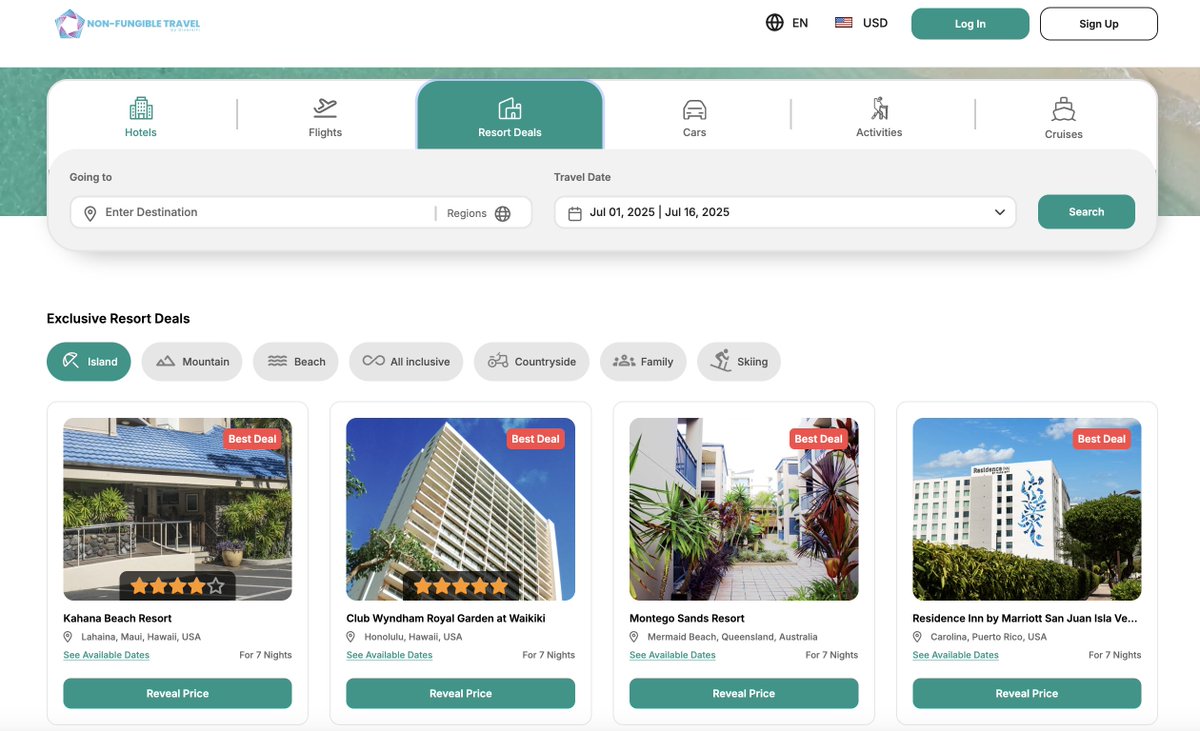This screenshot has width=1200, height=731.
Task: Reveal Price for Kahana Beach Resort
Action: [178, 693]
